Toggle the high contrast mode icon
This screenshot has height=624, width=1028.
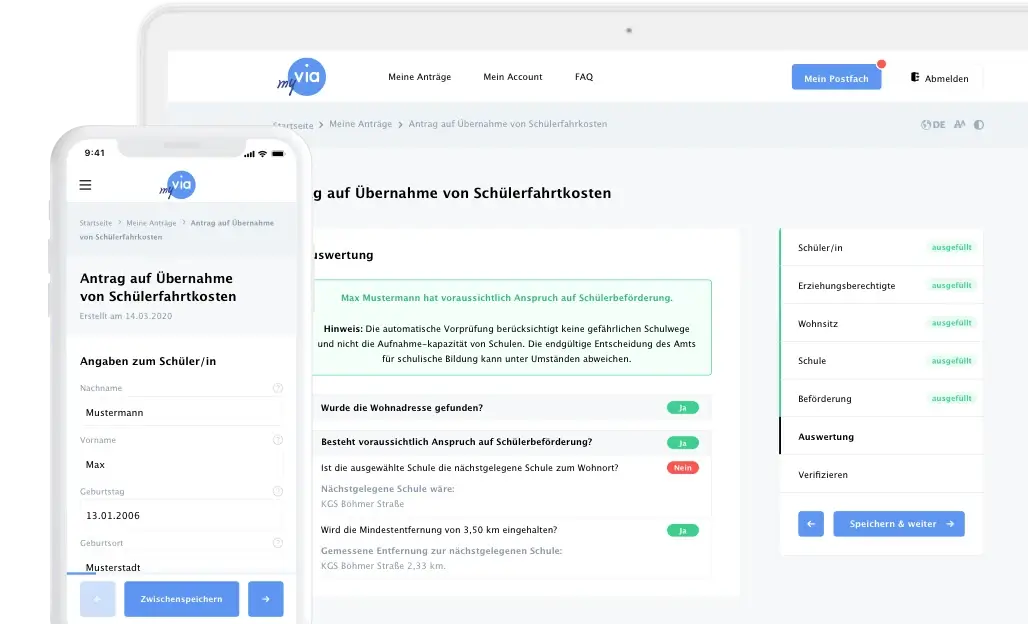(979, 125)
